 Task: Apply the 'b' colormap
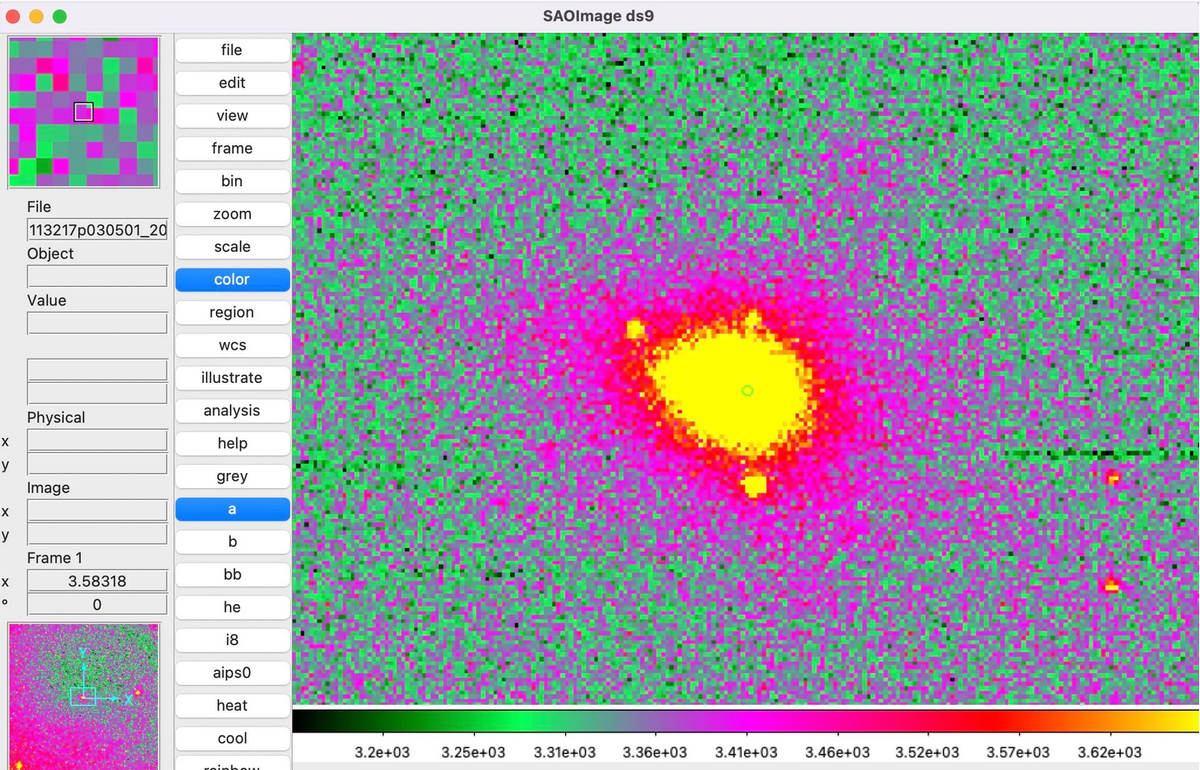[x=232, y=542]
